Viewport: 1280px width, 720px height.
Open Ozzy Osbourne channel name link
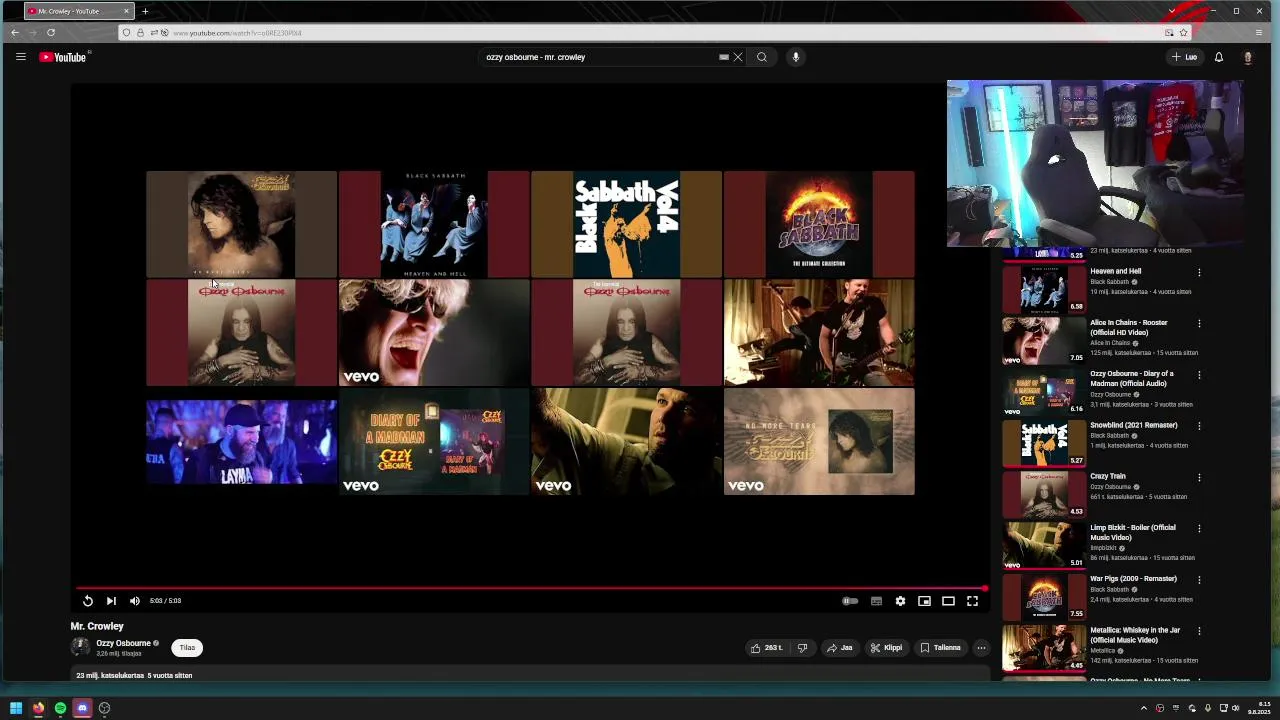point(123,643)
